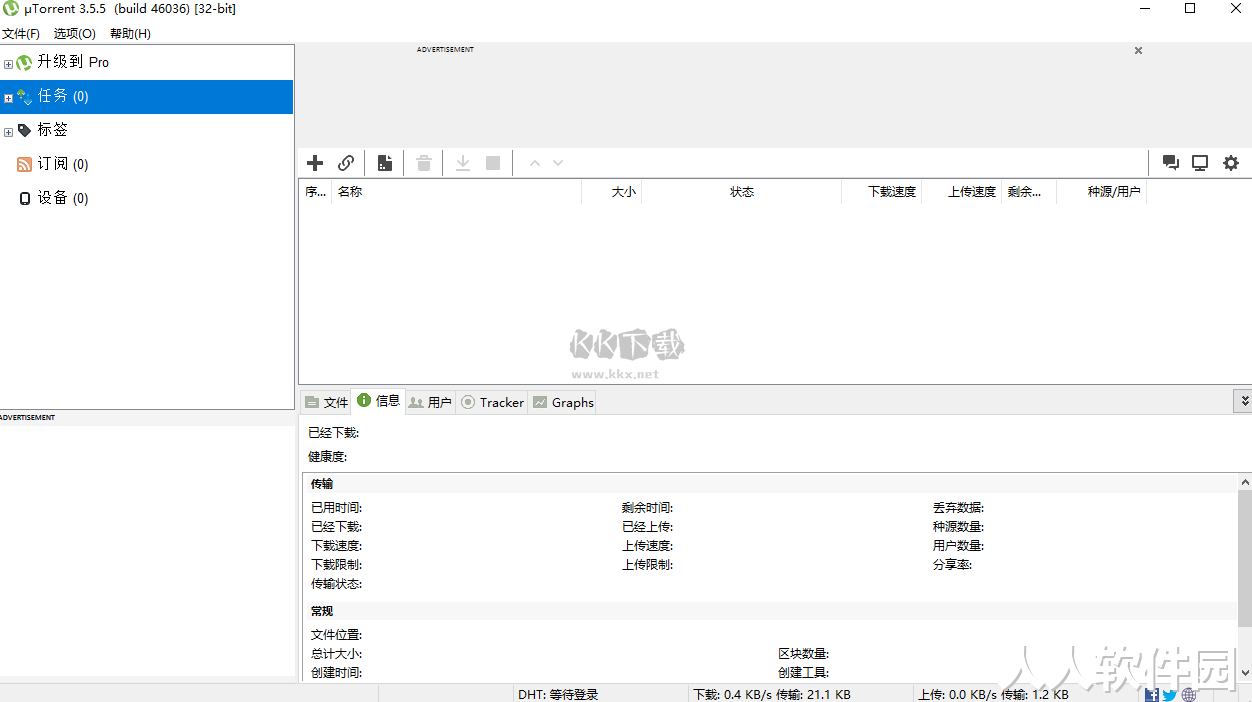Image resolution: width=1252 pixels, height=702 pixels.
Task: Open the 文件(F) menu
Action: click(x=21, y=33)
